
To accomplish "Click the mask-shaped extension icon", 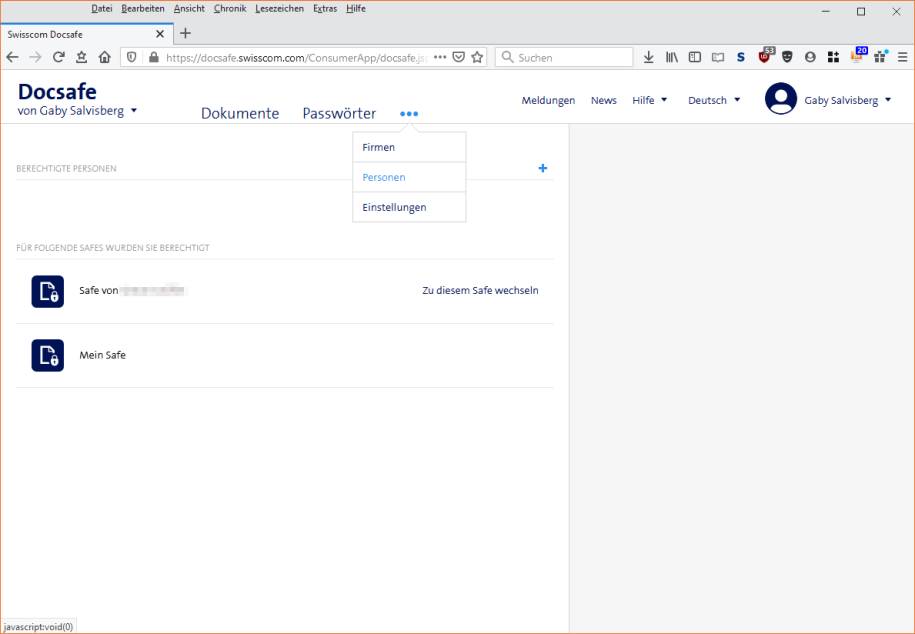I will [x=787, y=57].
